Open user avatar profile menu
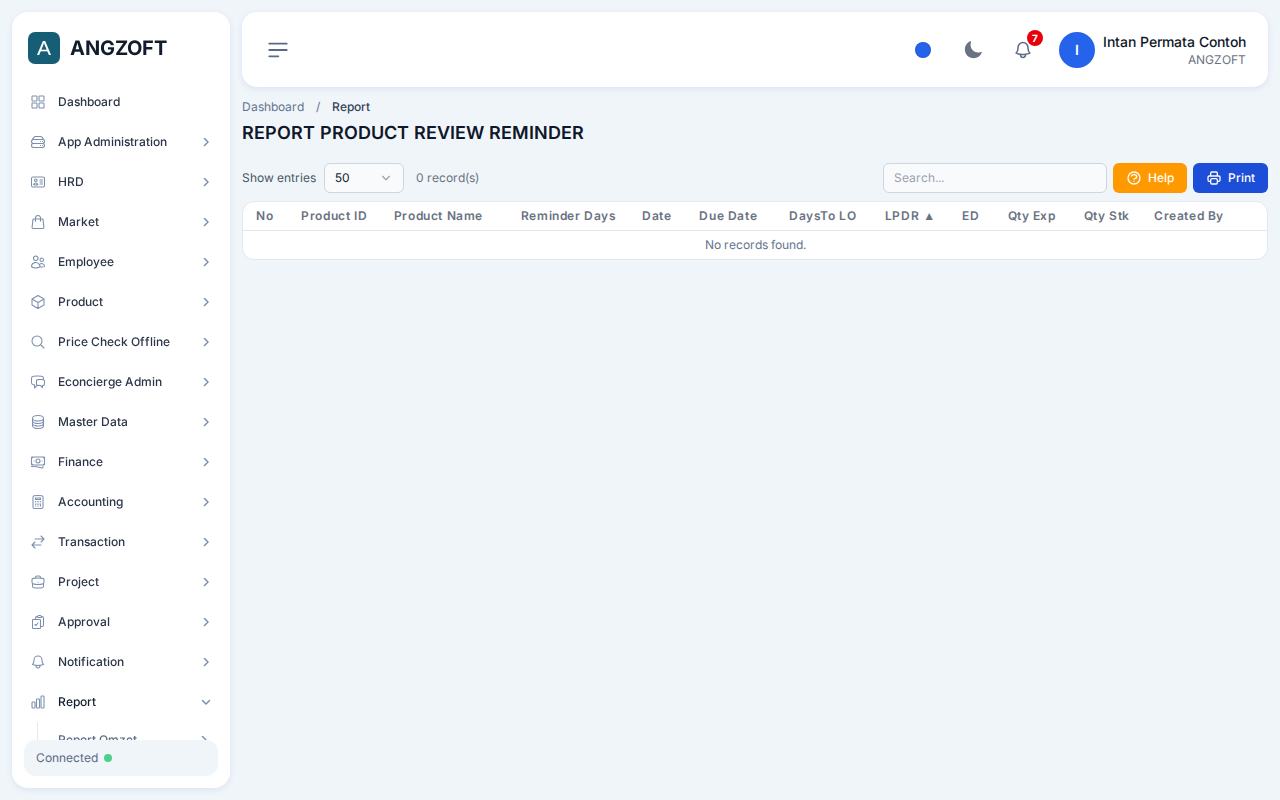 pos(1077,50)
